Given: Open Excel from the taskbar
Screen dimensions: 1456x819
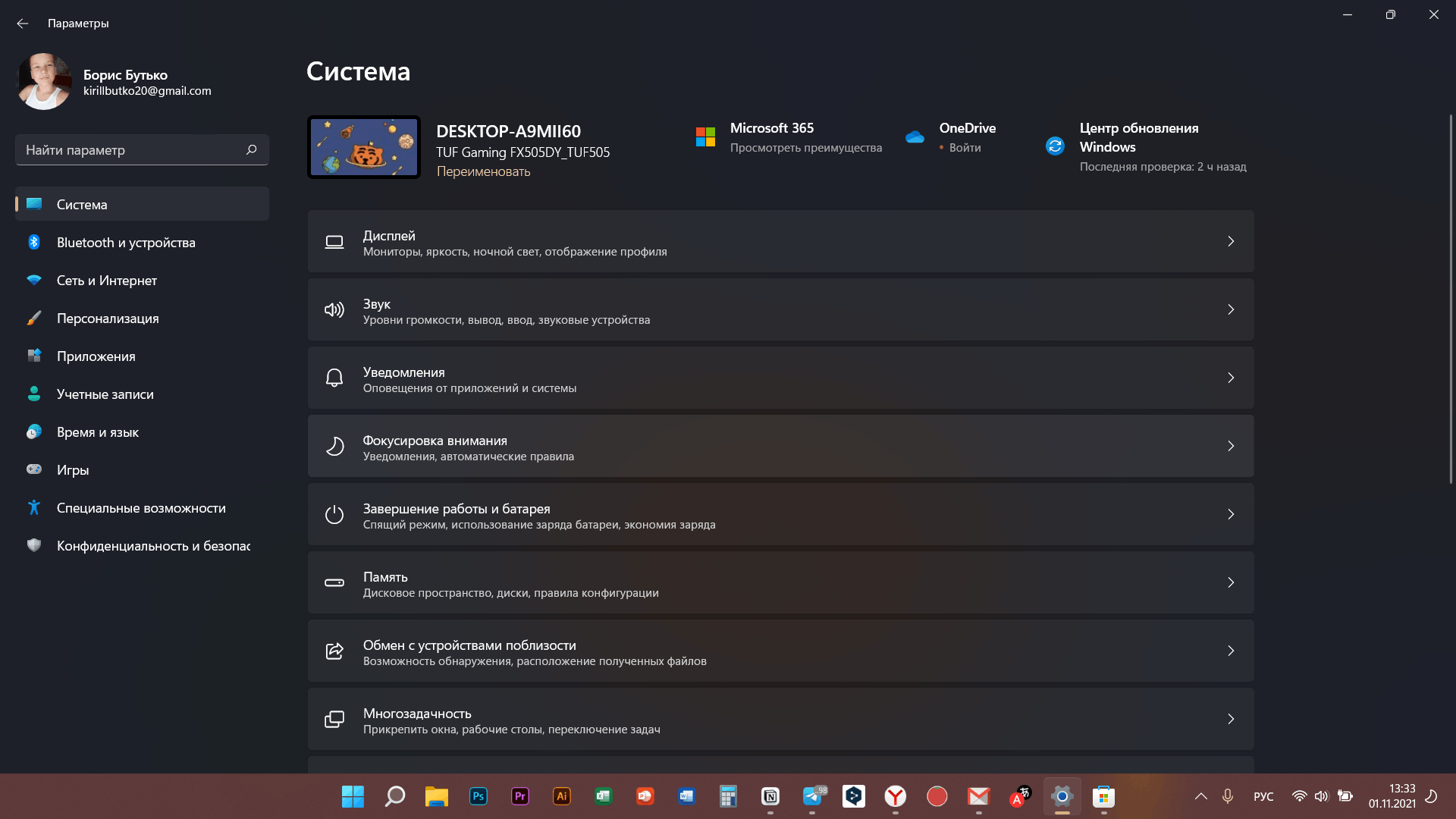Looking at the screenshot, I should (x=603, y=796).
